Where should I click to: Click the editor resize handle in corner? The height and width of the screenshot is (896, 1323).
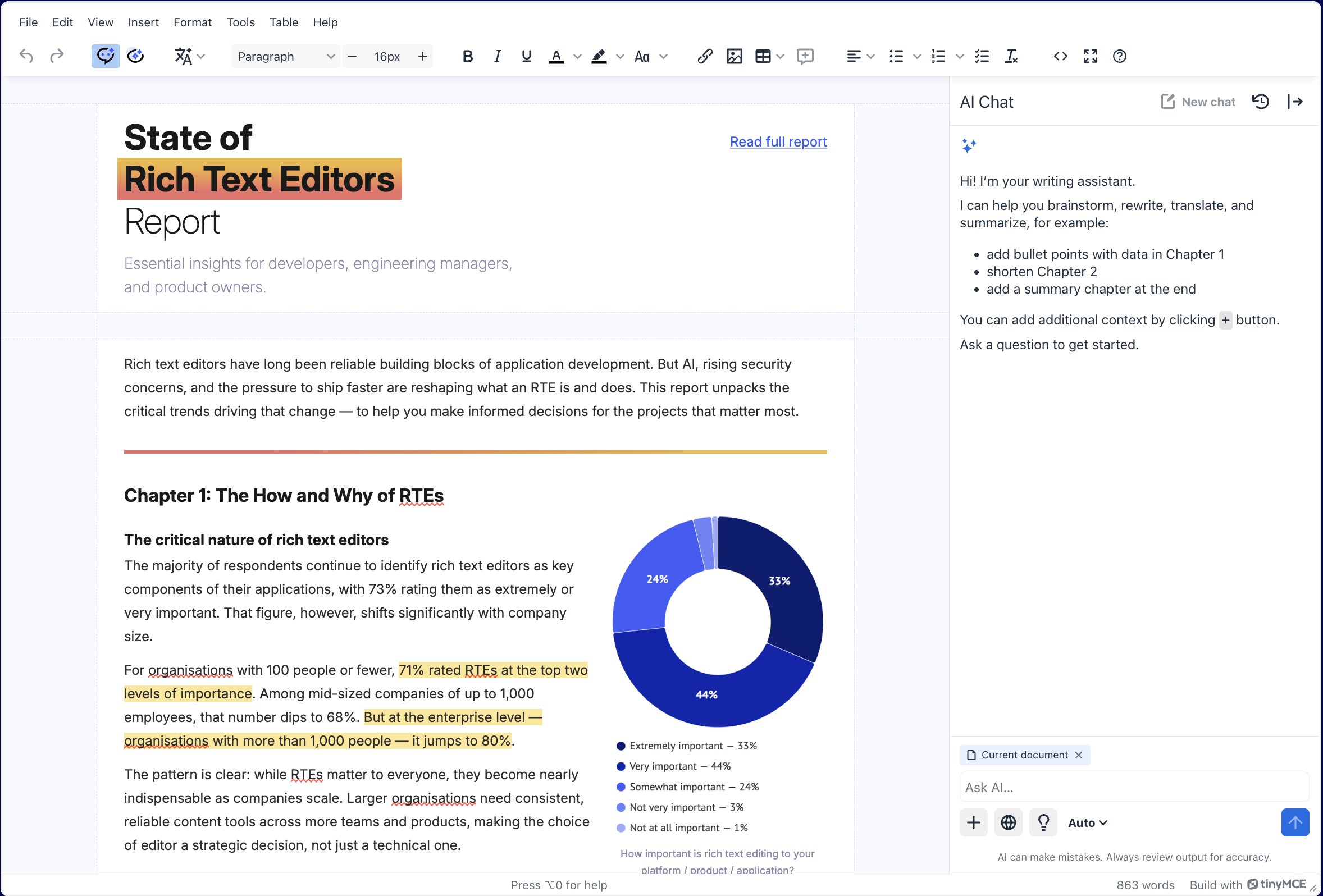pyautogui.click(x=1313, y=888)
